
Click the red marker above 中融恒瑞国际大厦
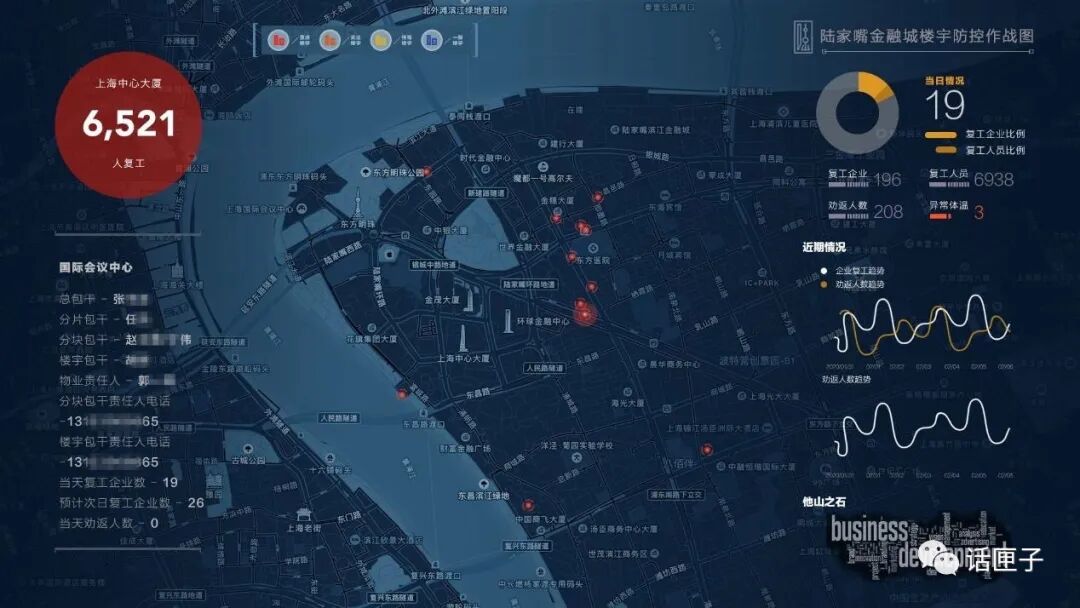[x=706, y=450]
